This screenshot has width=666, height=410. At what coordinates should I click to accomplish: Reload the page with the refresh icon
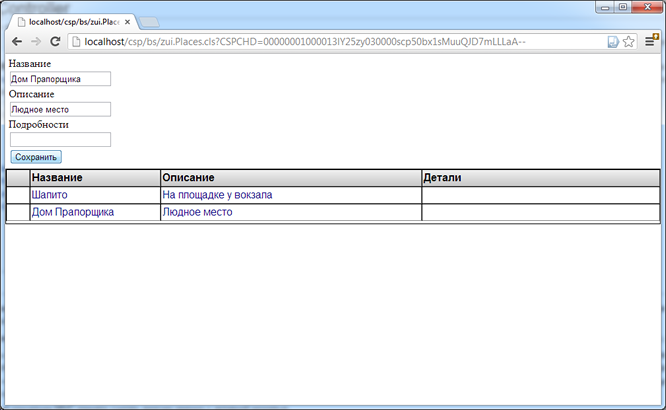pyautogui.click(x=55, y=42)
